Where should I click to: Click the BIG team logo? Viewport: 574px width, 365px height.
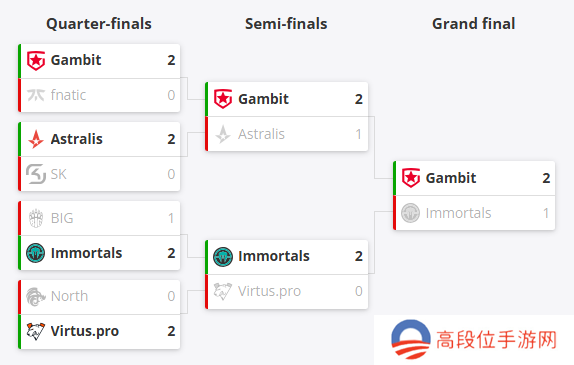36,218
